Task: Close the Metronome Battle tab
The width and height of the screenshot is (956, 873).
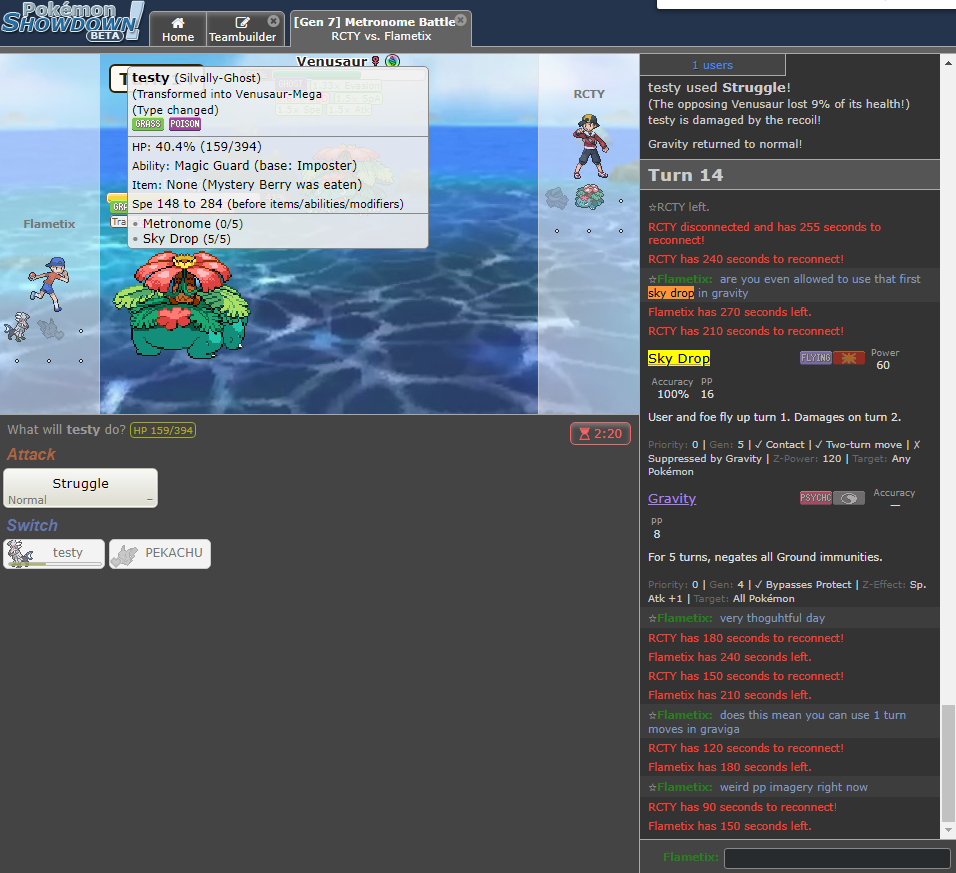Action: 460,20
